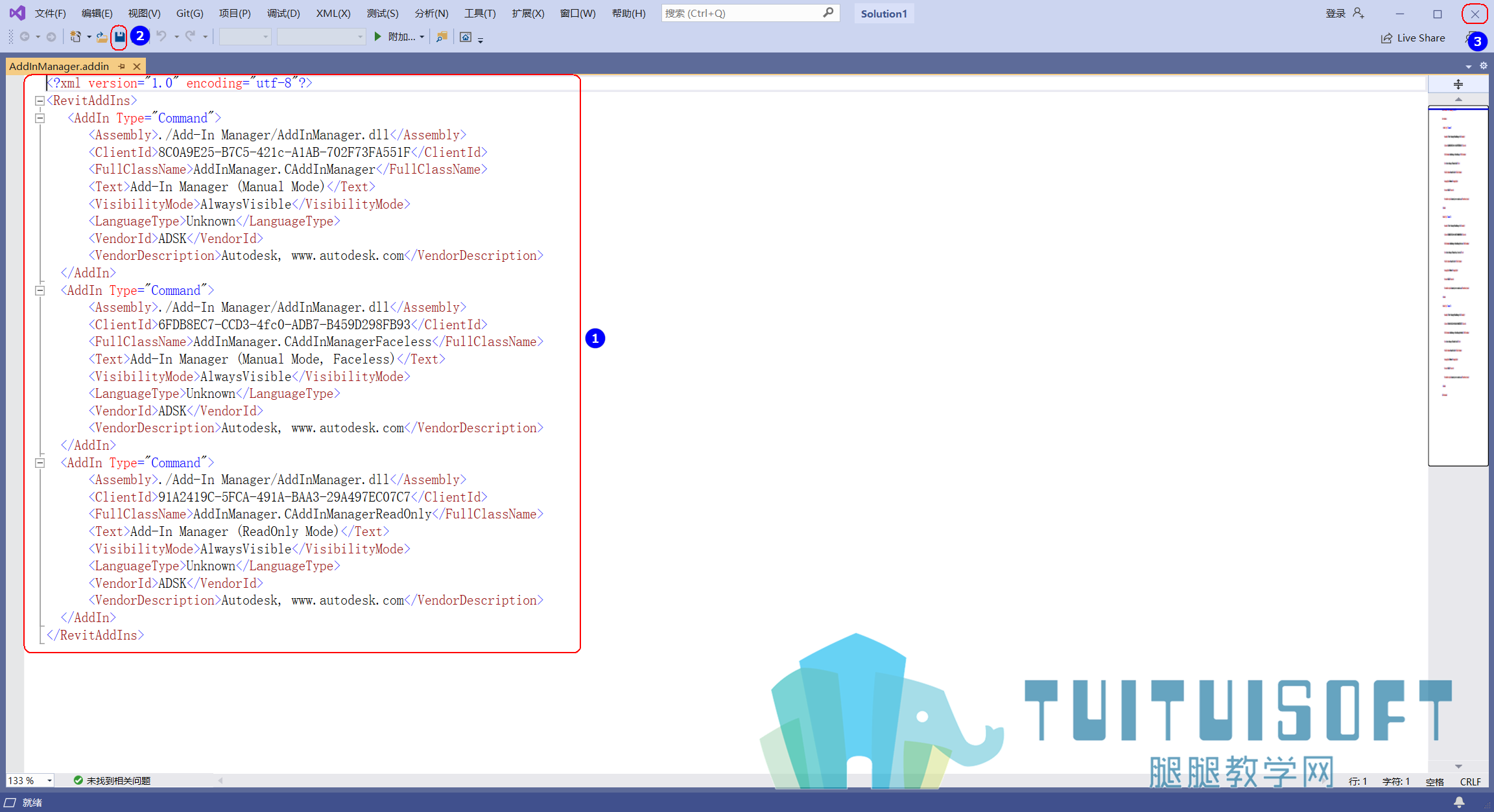Screen dimensions: 1494x812
Task: Click the Redo arrow icon
Action: pyautogui.click(x=190, y=36)
